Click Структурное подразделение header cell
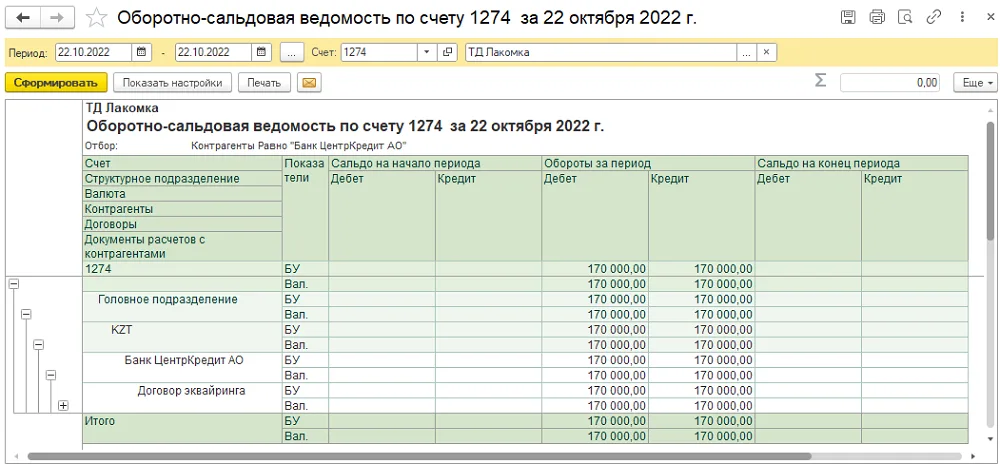1000x464 pixels. [x=182, y=178]
